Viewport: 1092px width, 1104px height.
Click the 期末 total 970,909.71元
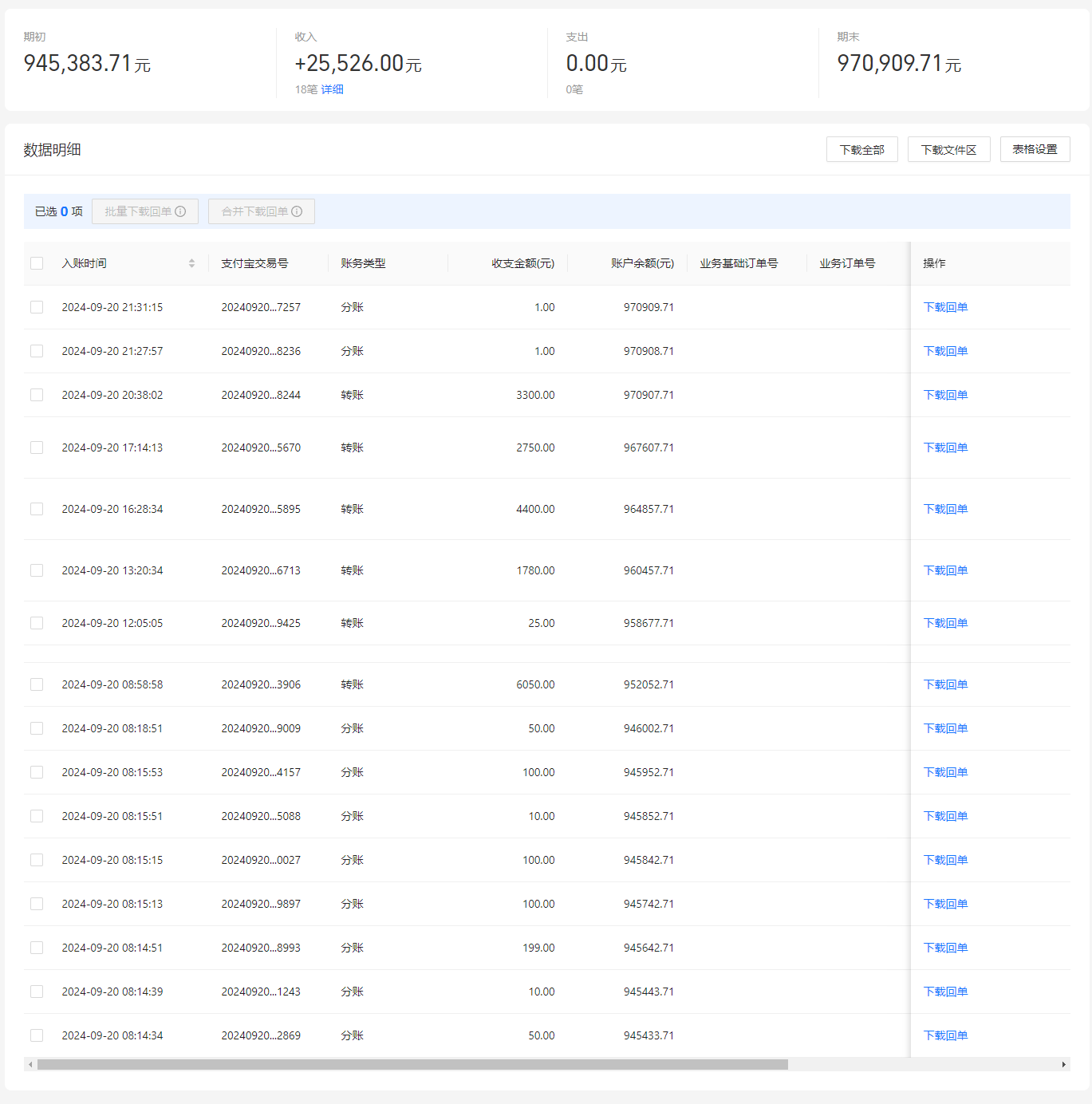click(899, 63)
